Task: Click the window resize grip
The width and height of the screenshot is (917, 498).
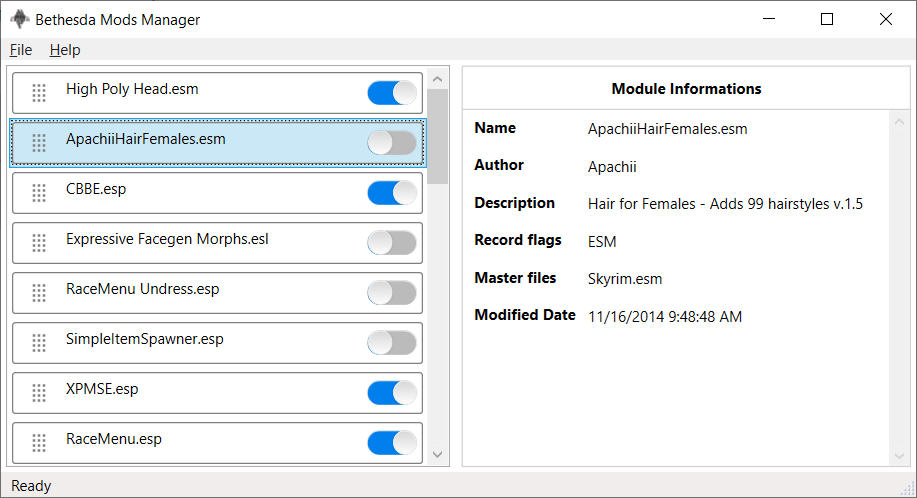Action: click(x=908, y=489)
